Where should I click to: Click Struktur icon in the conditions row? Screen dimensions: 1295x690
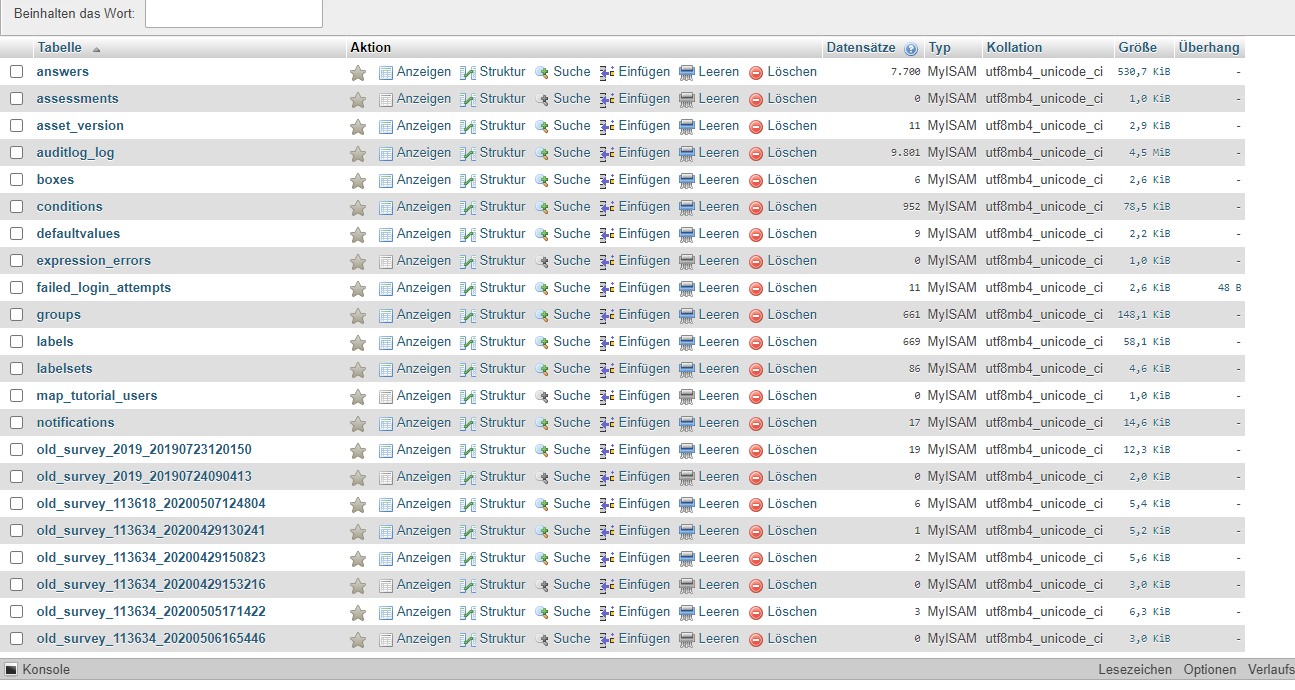point(468,207)
